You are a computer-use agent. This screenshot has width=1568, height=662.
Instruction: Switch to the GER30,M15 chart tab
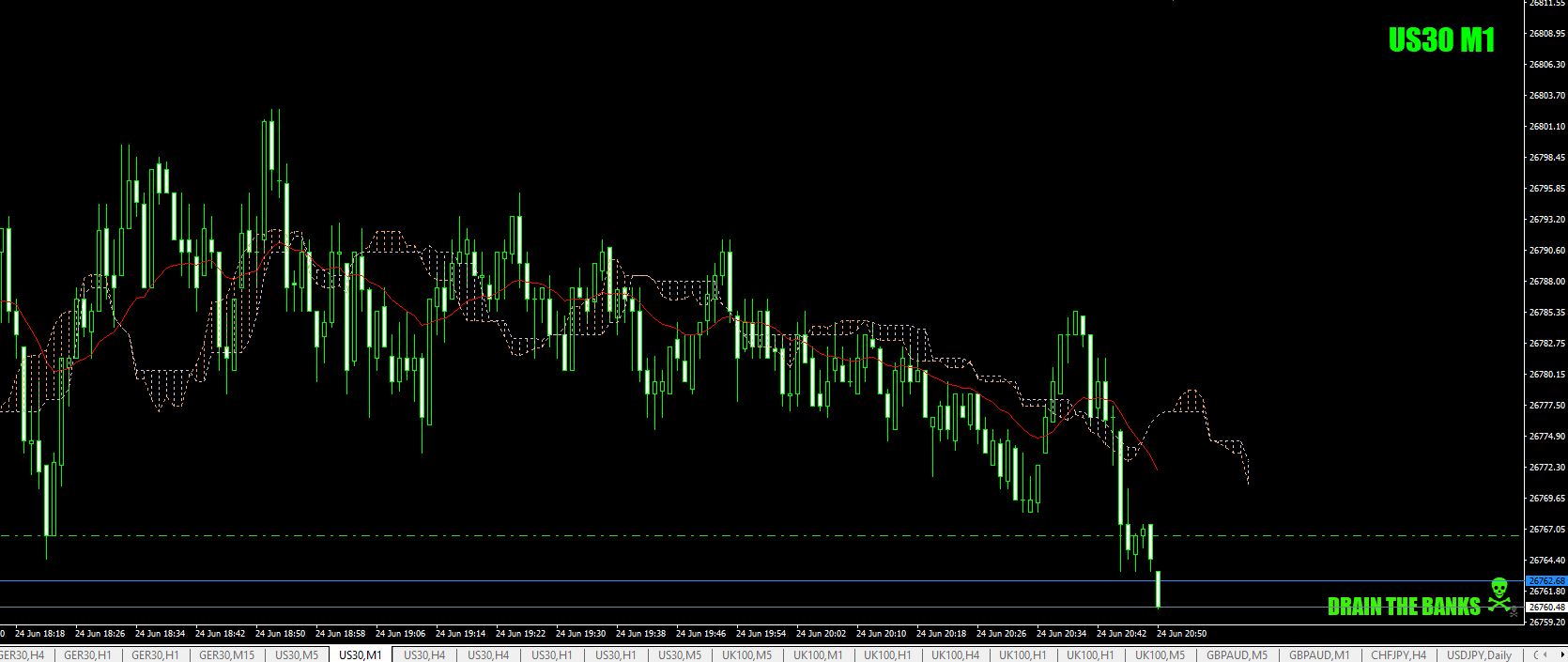(226, 654)
